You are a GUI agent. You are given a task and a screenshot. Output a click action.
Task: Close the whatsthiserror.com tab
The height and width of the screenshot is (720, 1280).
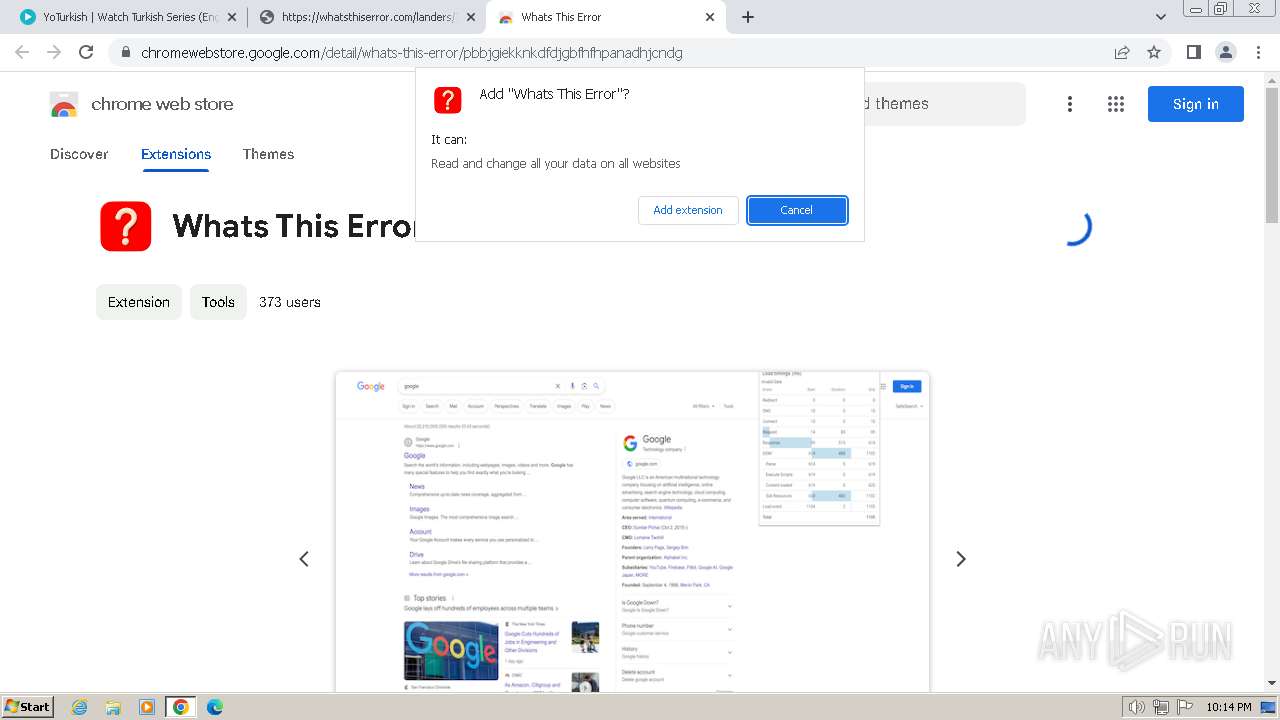471,17
